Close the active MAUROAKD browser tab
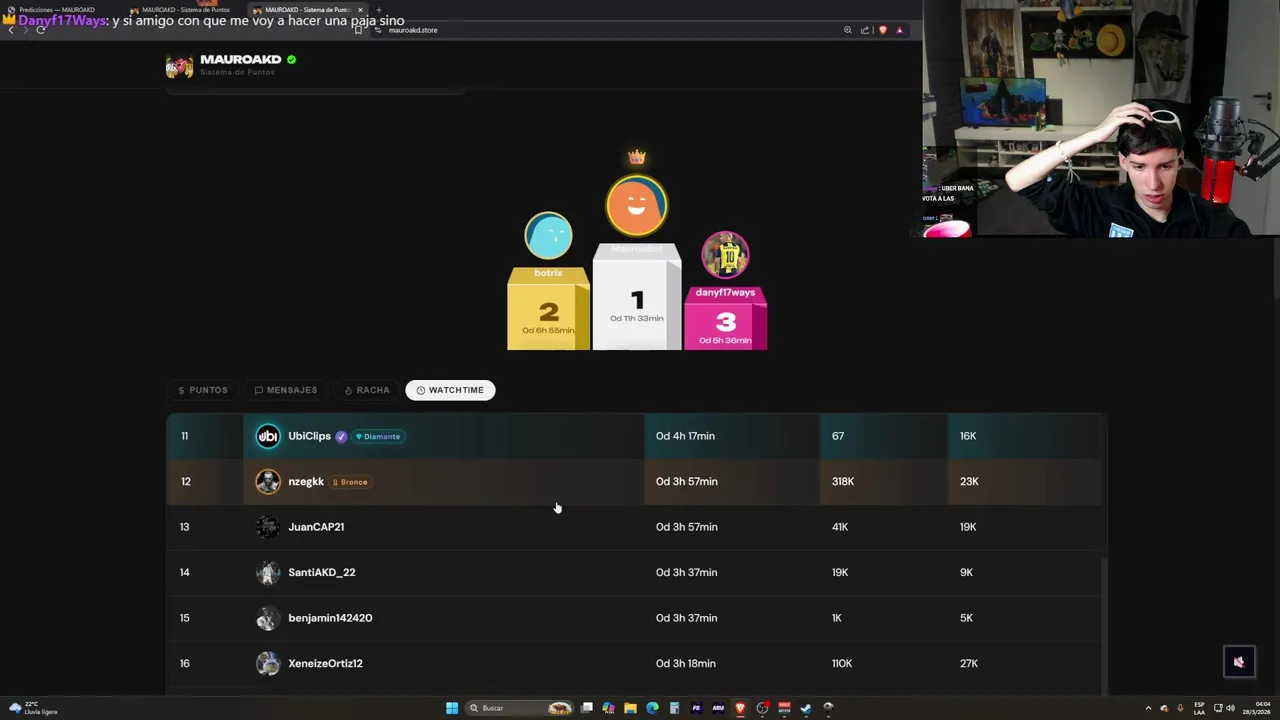 coord(361,10)
